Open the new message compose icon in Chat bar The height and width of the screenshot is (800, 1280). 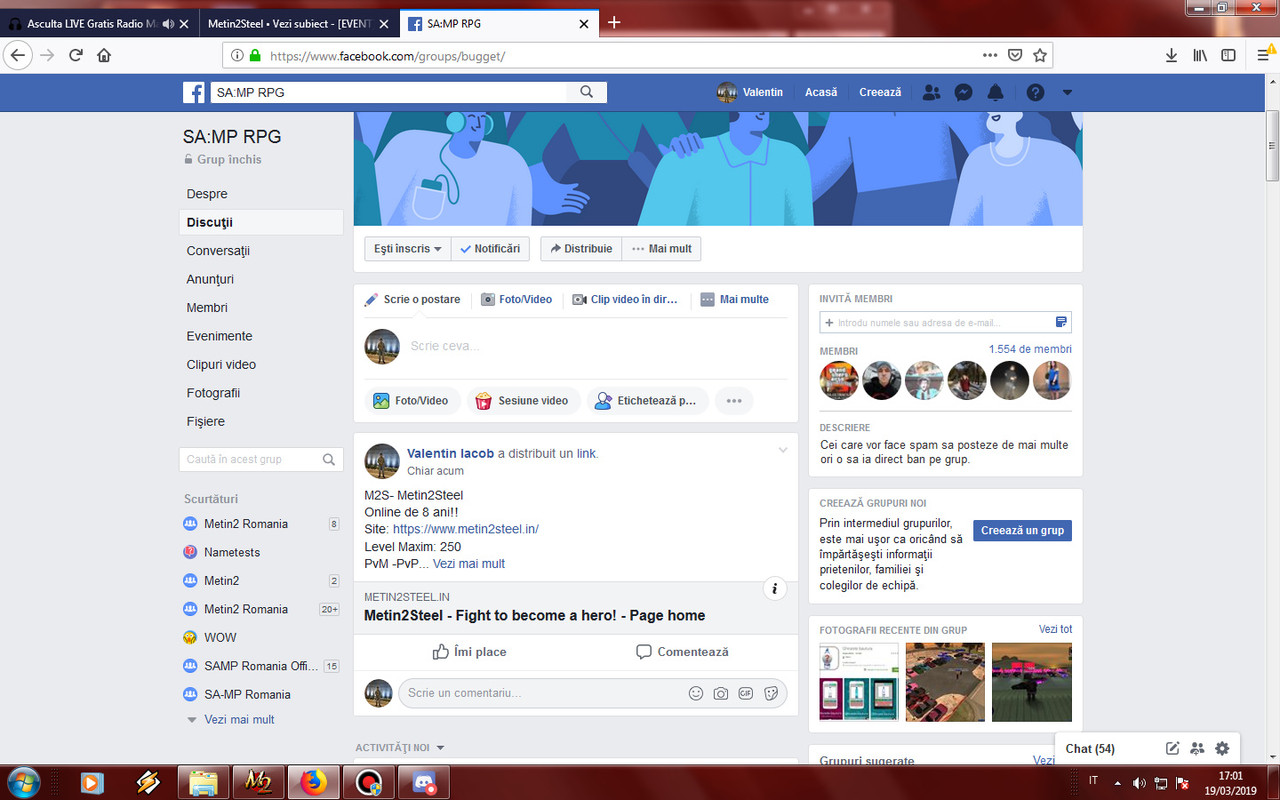(x=1173, y=748)
